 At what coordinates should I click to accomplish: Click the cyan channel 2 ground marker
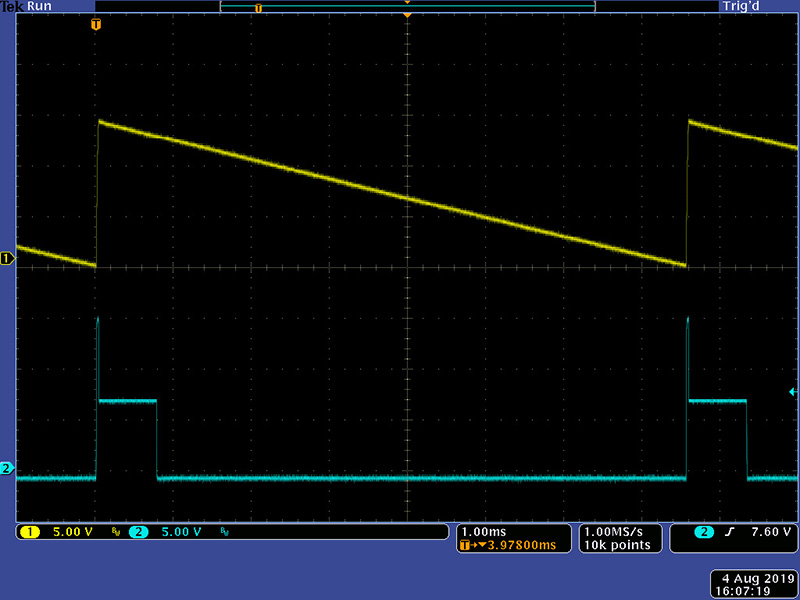coord(7,468)
